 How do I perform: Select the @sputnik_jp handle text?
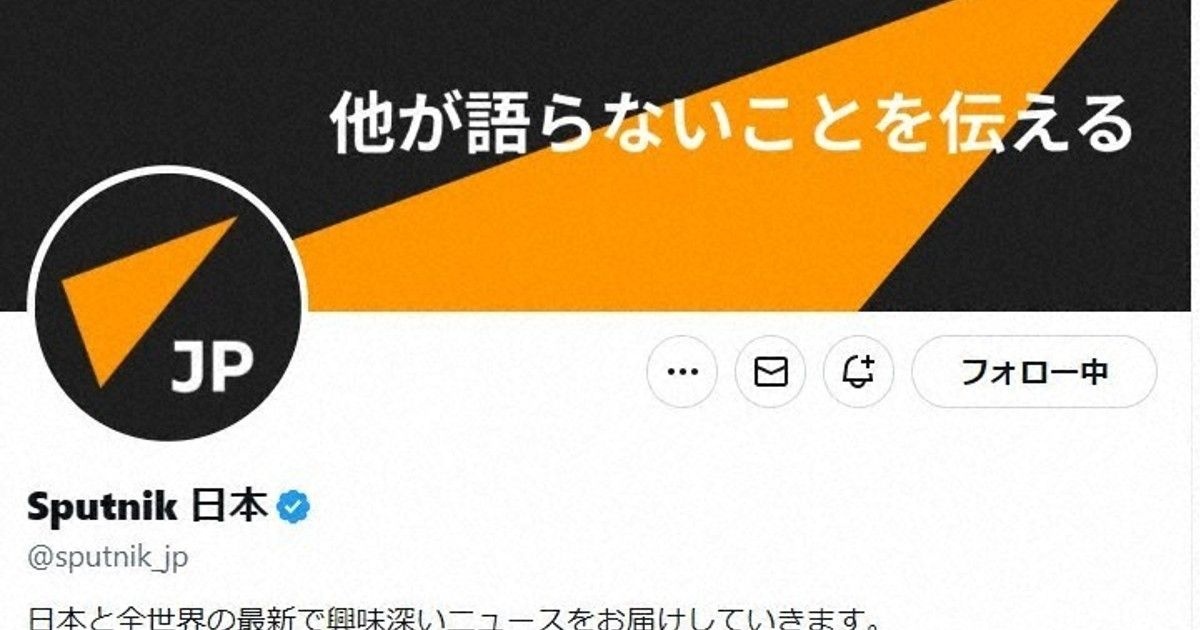(108, 558)
